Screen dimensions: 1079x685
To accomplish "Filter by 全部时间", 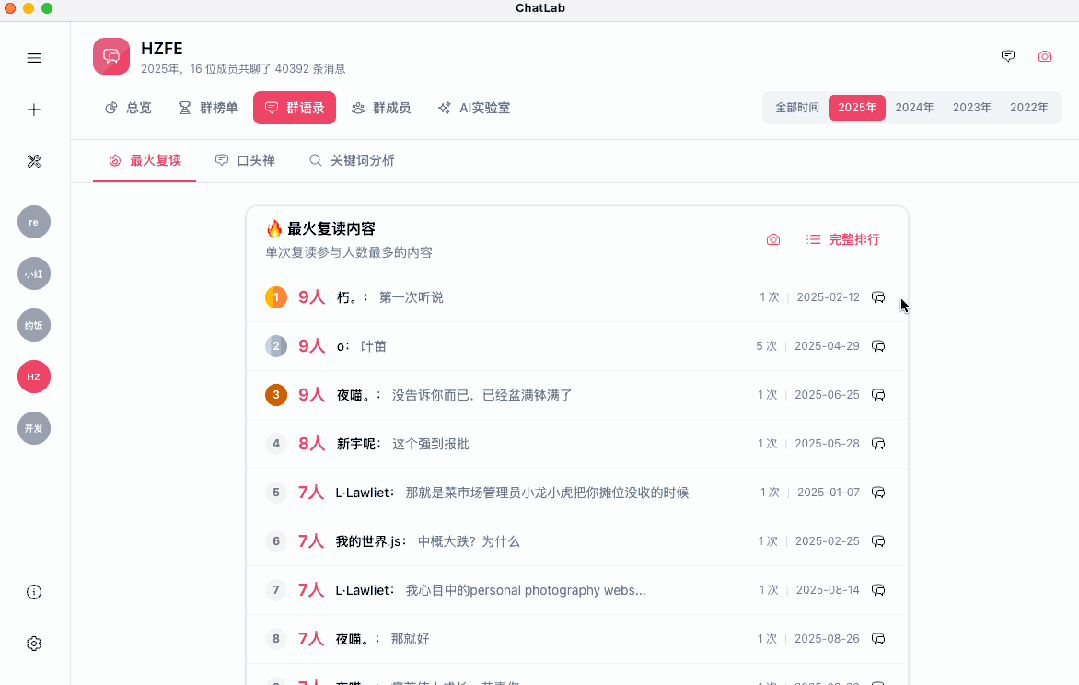I will click(x=797, y=107).
